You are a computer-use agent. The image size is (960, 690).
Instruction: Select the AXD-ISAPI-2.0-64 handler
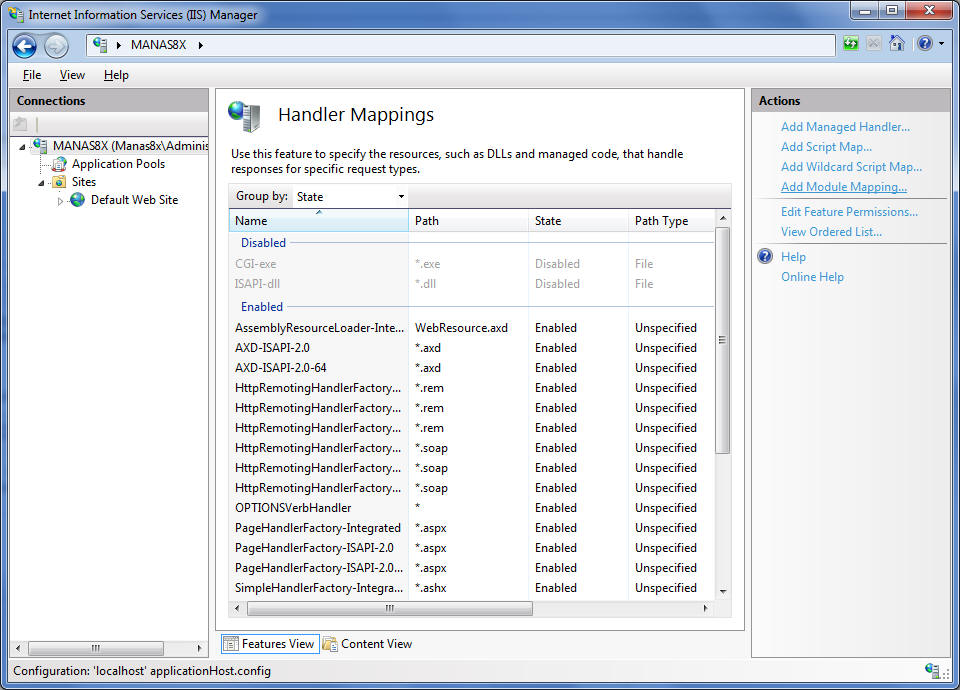471,368
